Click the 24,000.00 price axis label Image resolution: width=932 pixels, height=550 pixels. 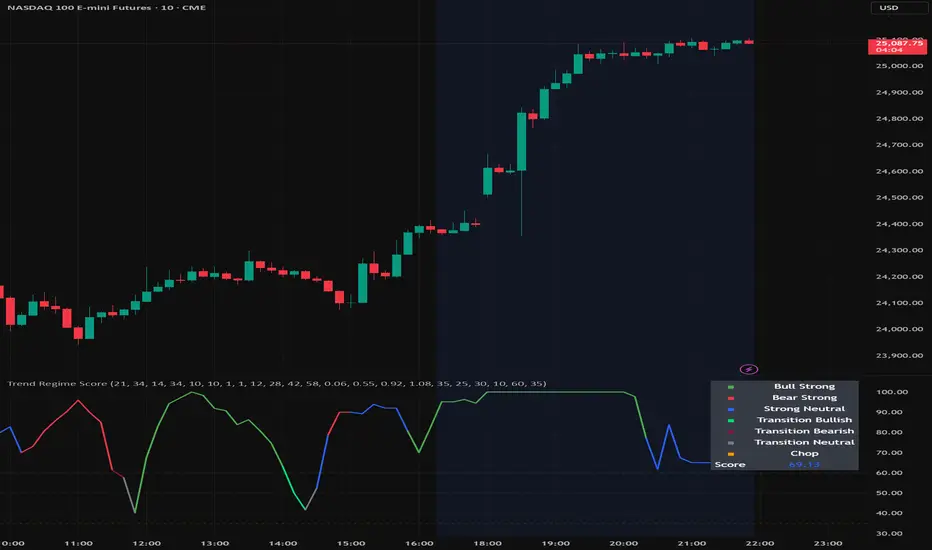899,329
